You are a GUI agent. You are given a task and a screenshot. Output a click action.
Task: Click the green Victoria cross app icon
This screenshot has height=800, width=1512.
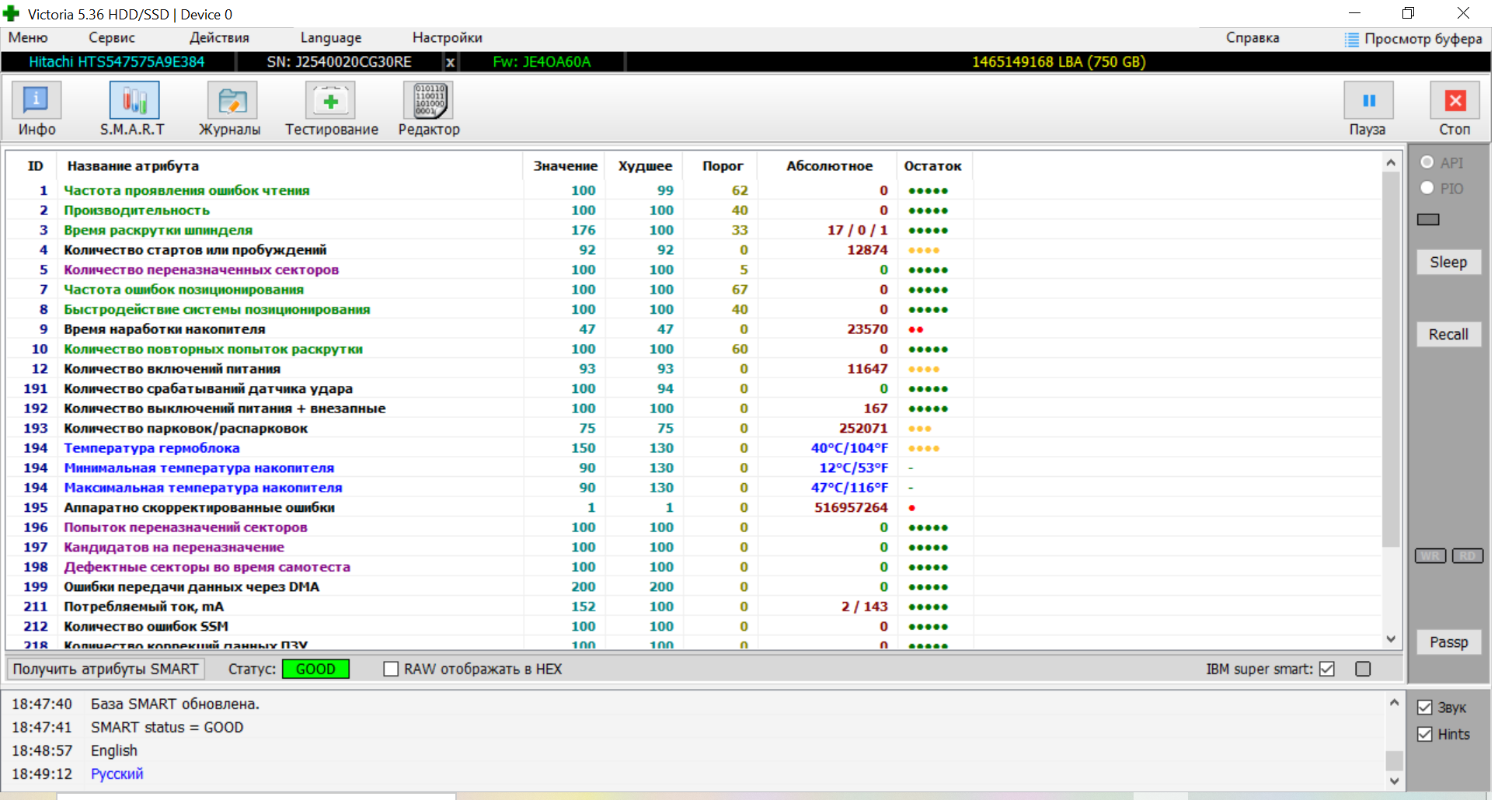11,14
